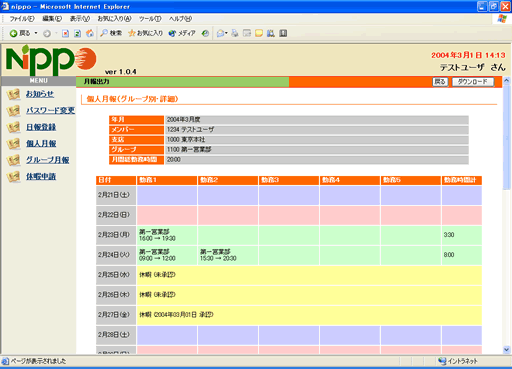Click the vertical scrollbar thumb
The image size is (512, 369).
point(507,137)
